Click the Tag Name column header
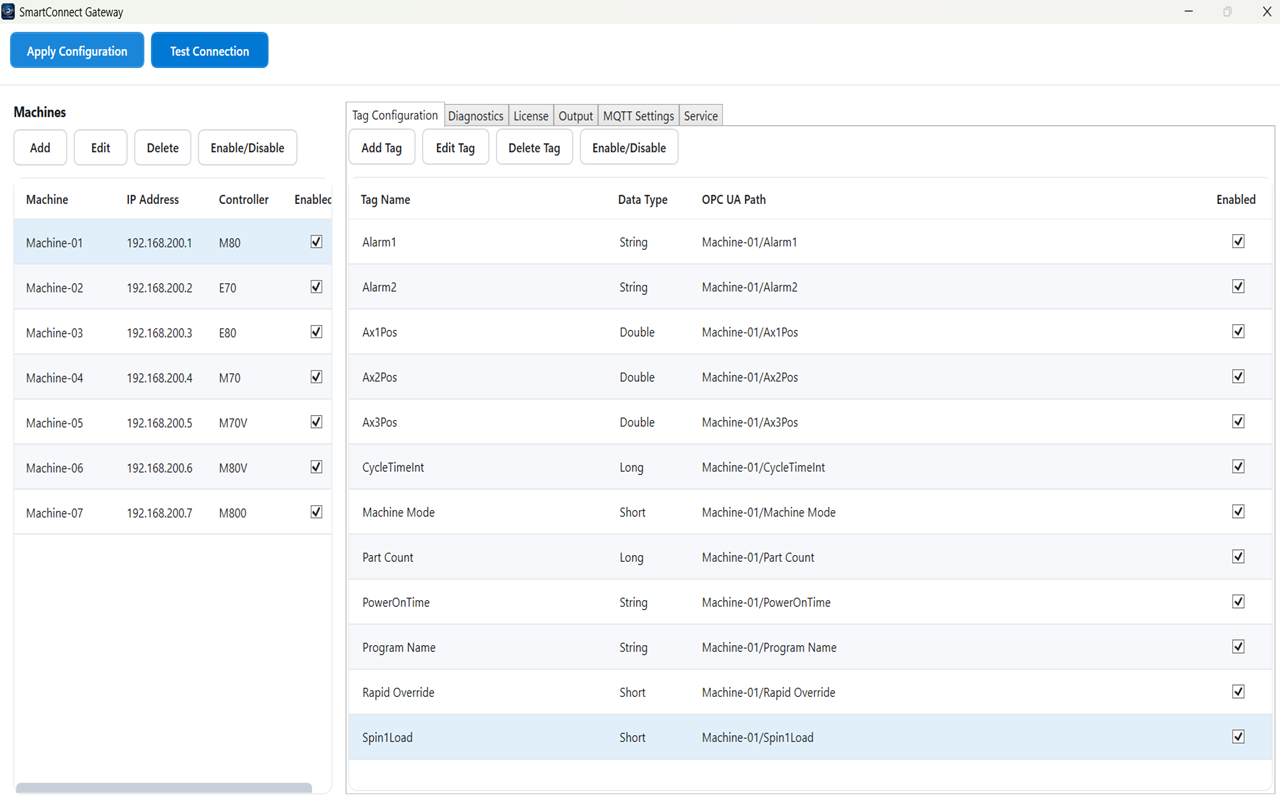Image resolution: width=1280 pixels, height=800 pixels. click(385, 200)
